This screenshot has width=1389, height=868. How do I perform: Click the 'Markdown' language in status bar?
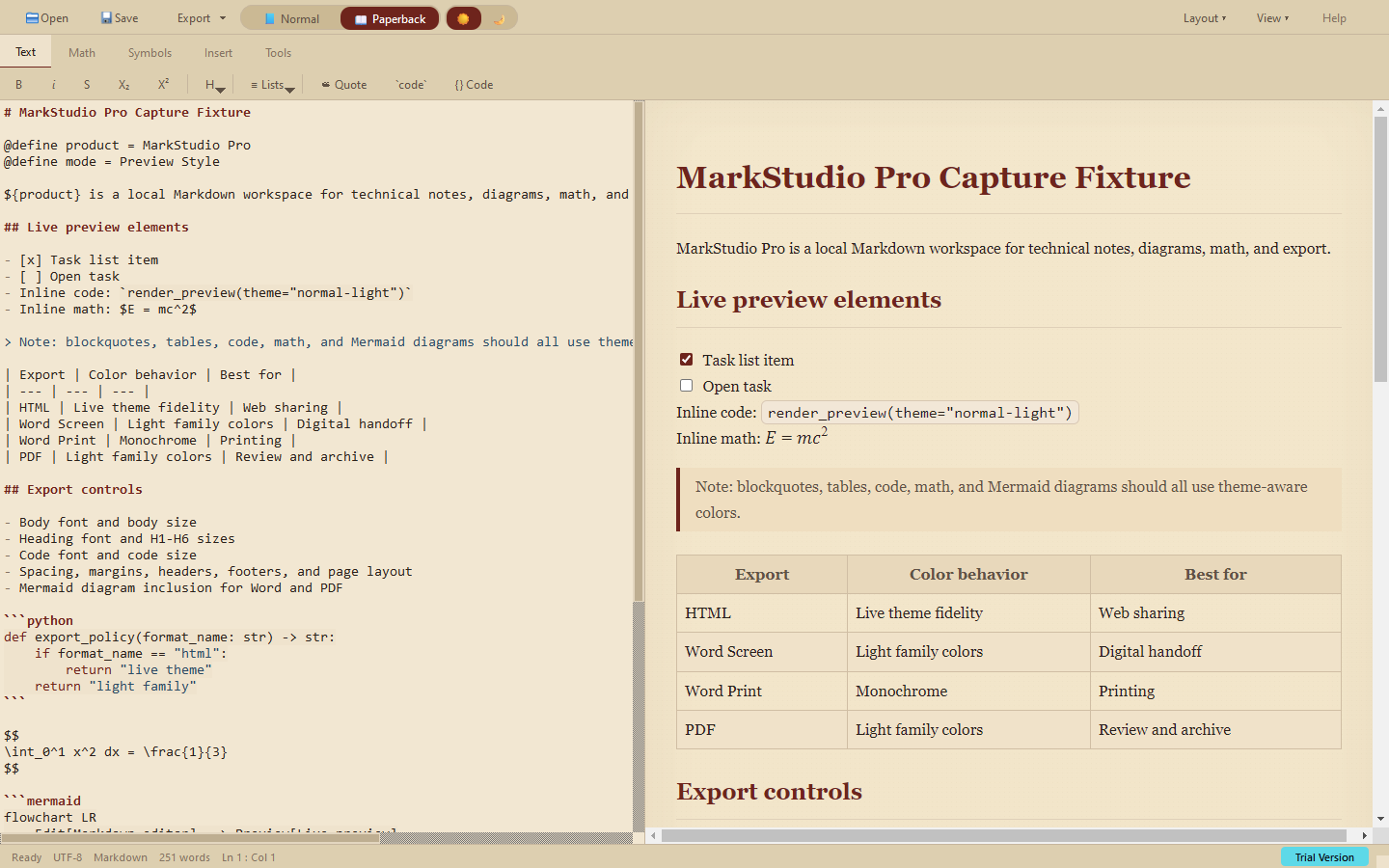click(121, 857)
